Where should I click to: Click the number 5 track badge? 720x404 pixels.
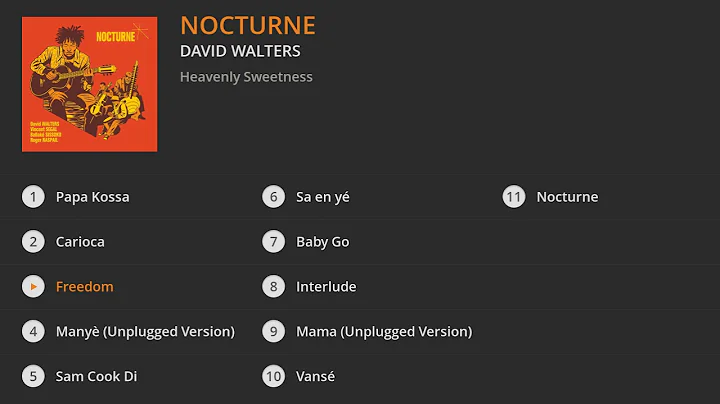point(34,377)
